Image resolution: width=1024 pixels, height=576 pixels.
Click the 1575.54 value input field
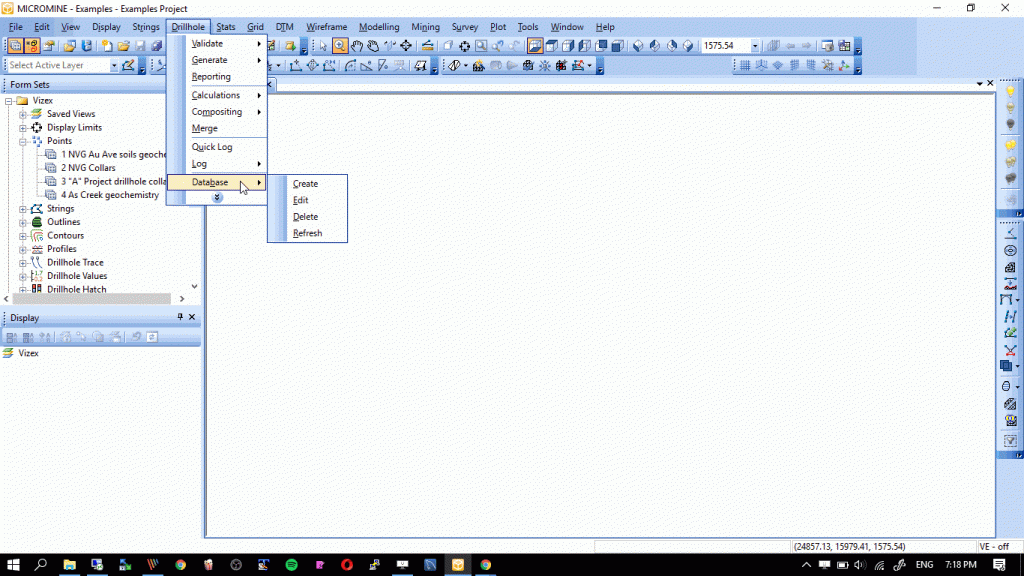click(724, 46)
